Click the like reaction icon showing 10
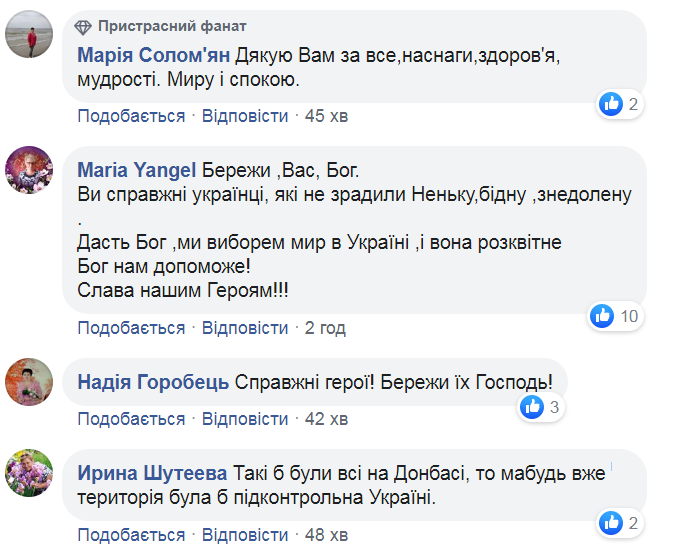The image size is (695, 552). [602, 316]
